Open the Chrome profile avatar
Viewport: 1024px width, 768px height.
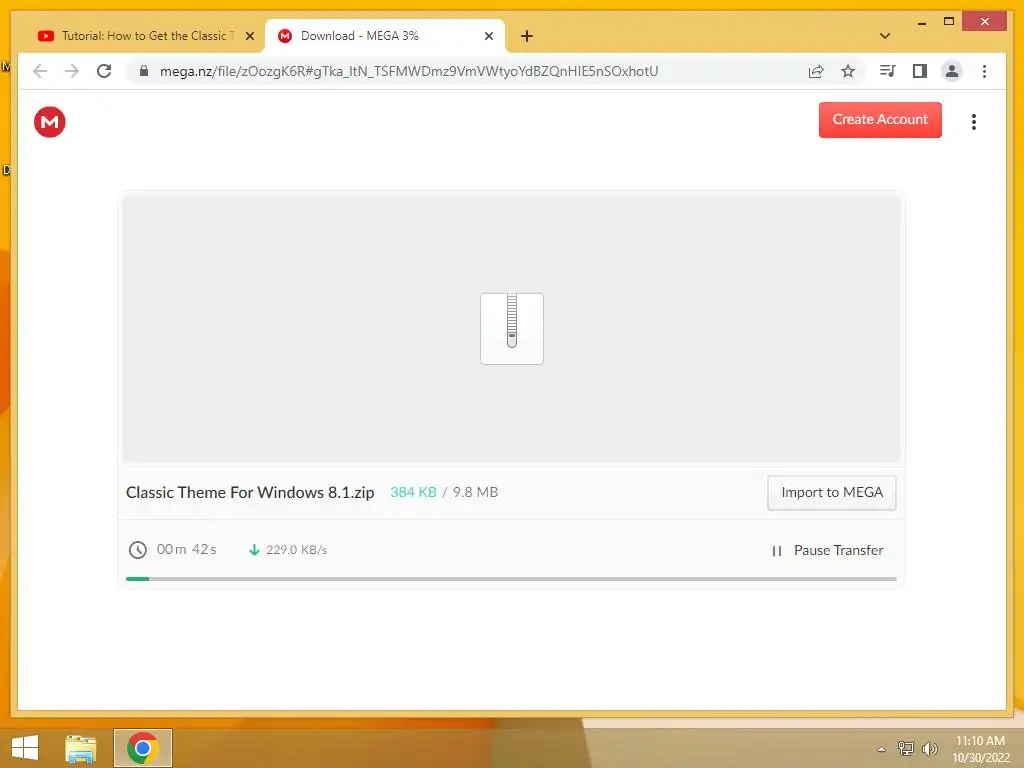coord(952,71)
